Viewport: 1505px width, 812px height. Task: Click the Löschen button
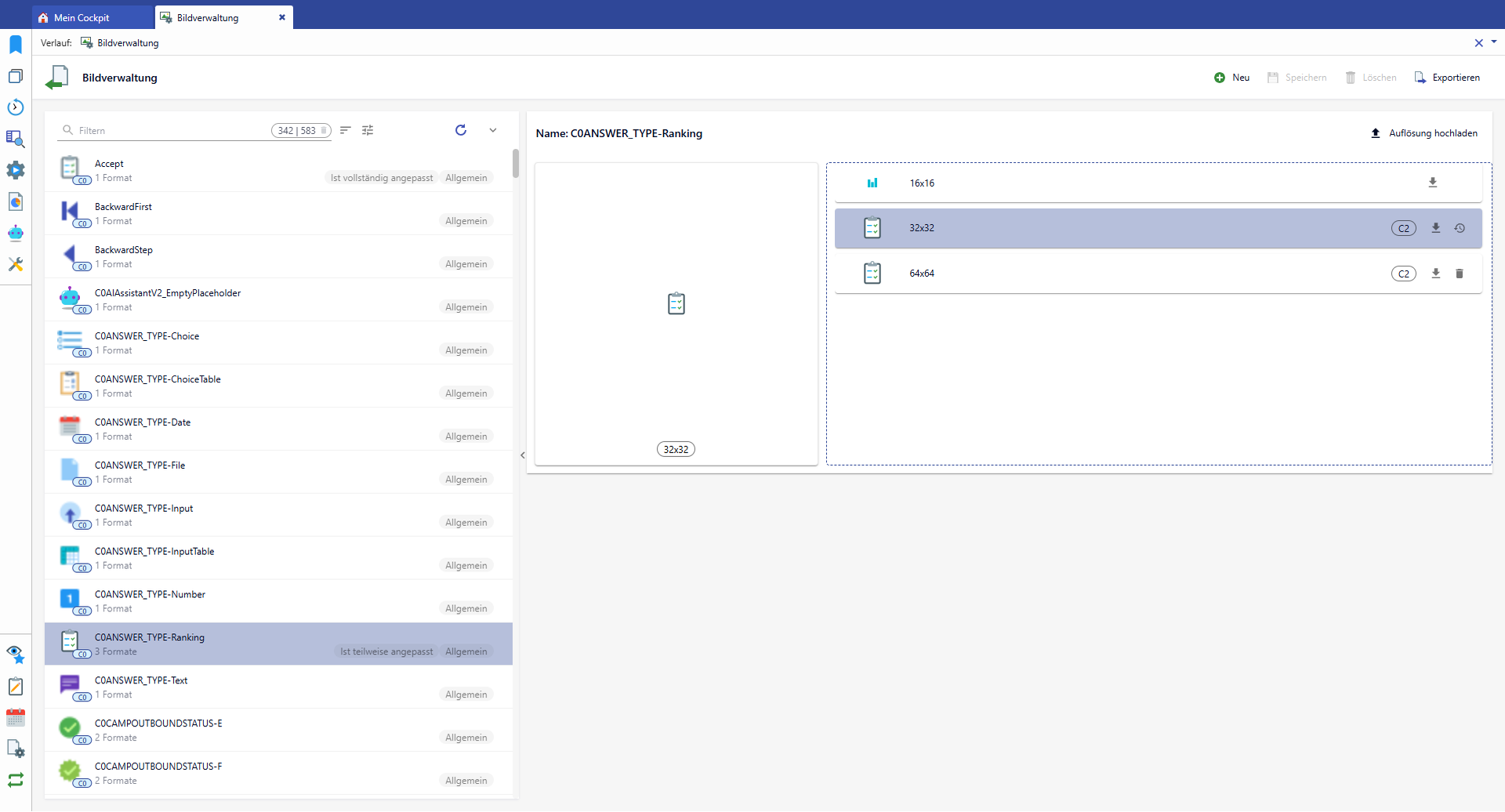pyautogui.click(x=1371, y=78)
